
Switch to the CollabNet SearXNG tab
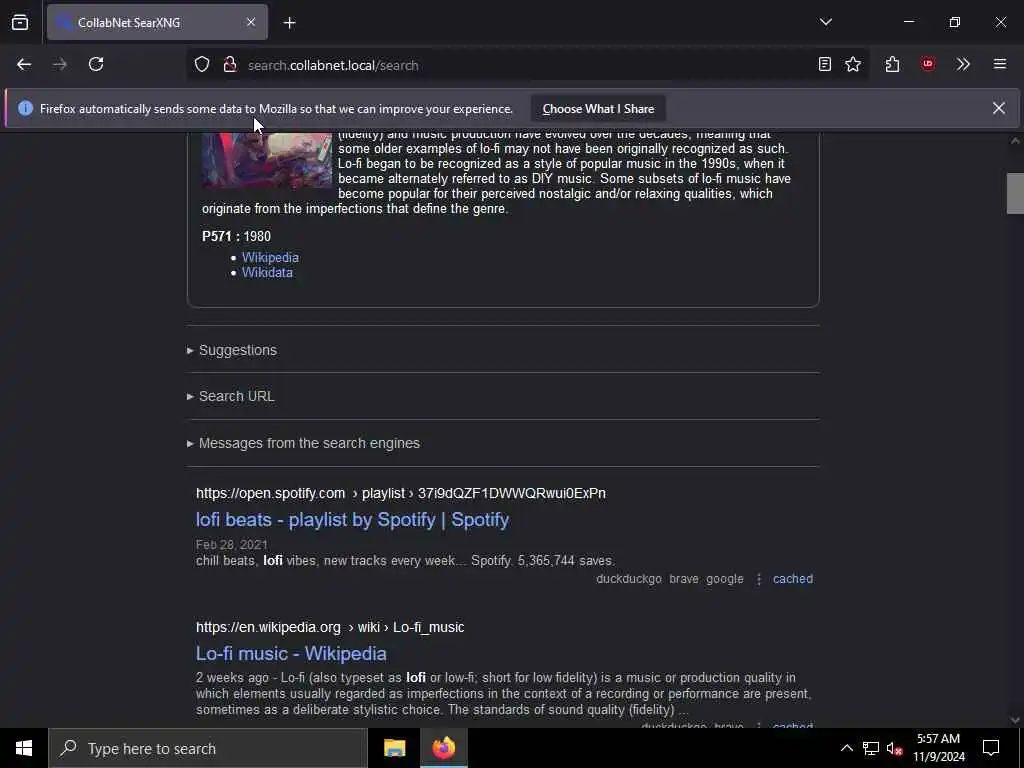(x=157, y=22)
